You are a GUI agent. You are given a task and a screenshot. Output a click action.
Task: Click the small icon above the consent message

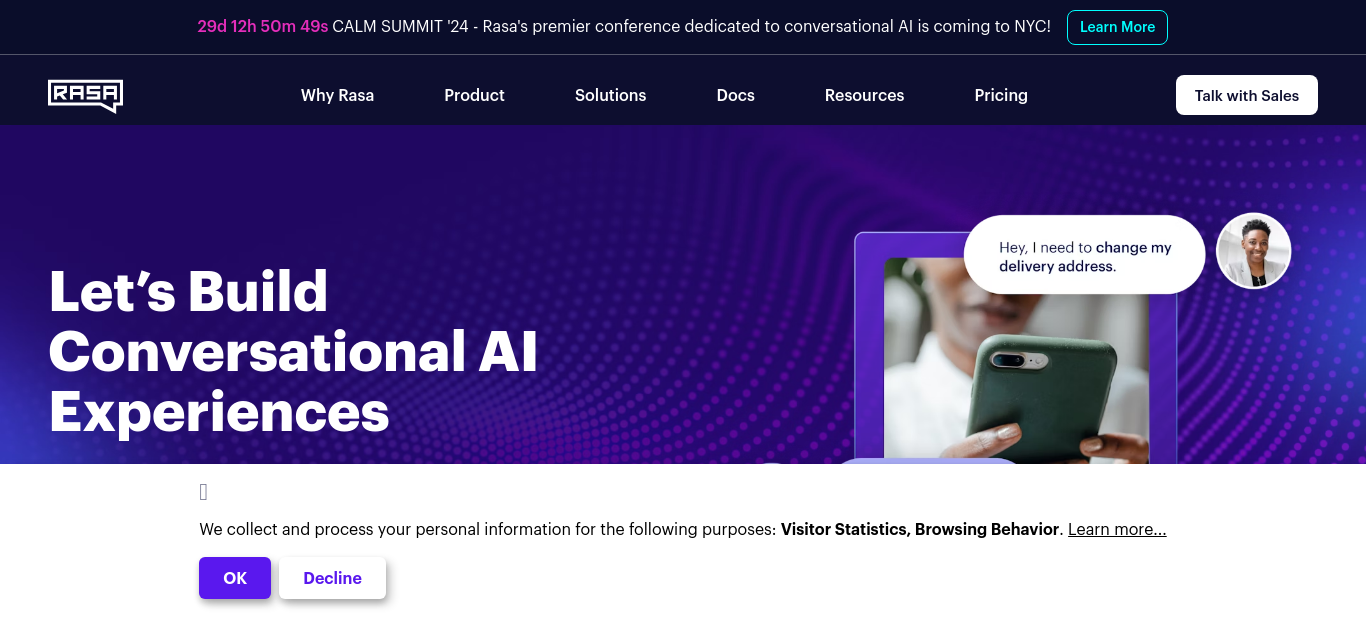pyautogui.click(x=203, y=492)
